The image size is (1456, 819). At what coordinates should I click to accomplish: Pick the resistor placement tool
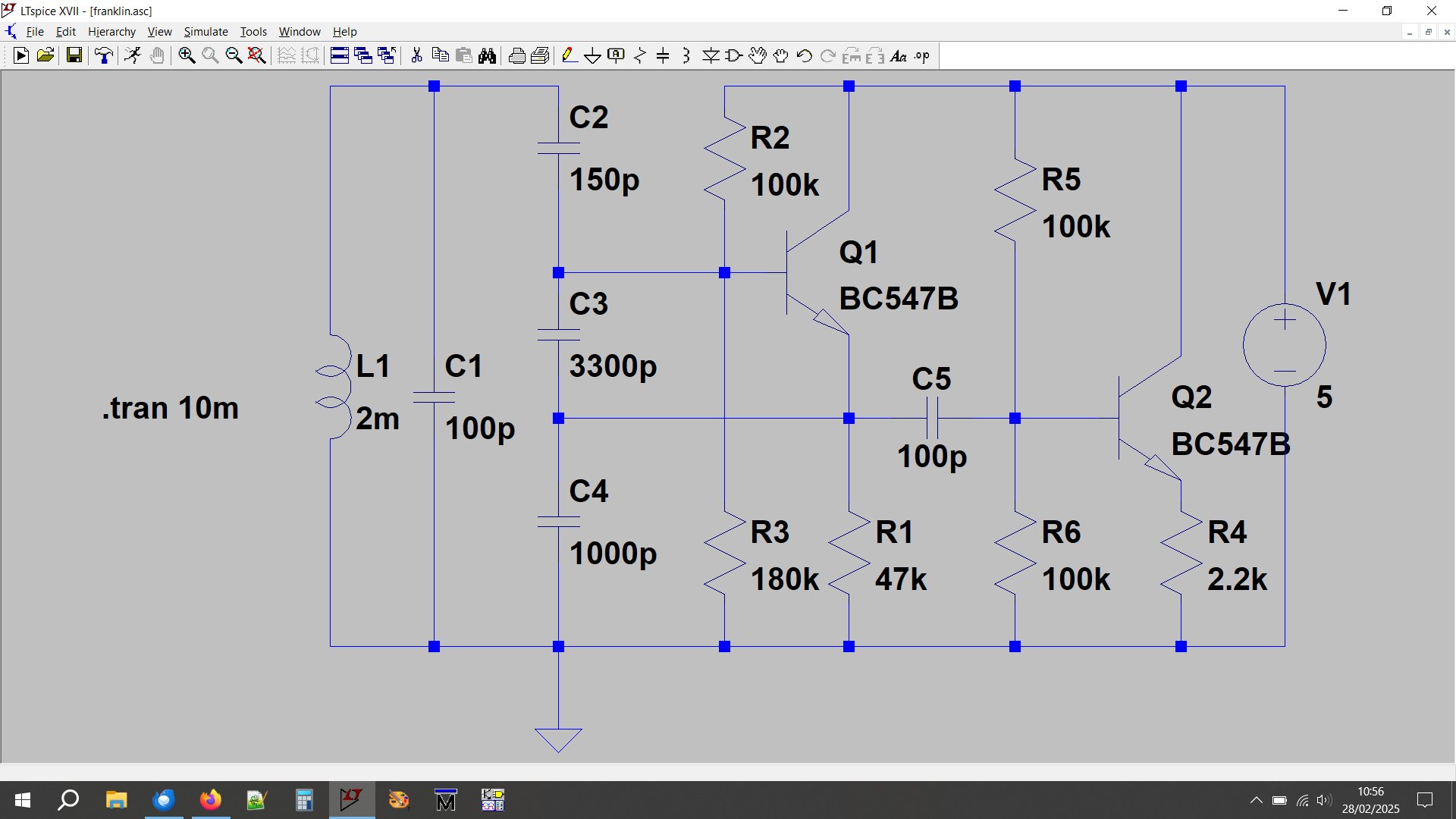[x=639, y=55]
